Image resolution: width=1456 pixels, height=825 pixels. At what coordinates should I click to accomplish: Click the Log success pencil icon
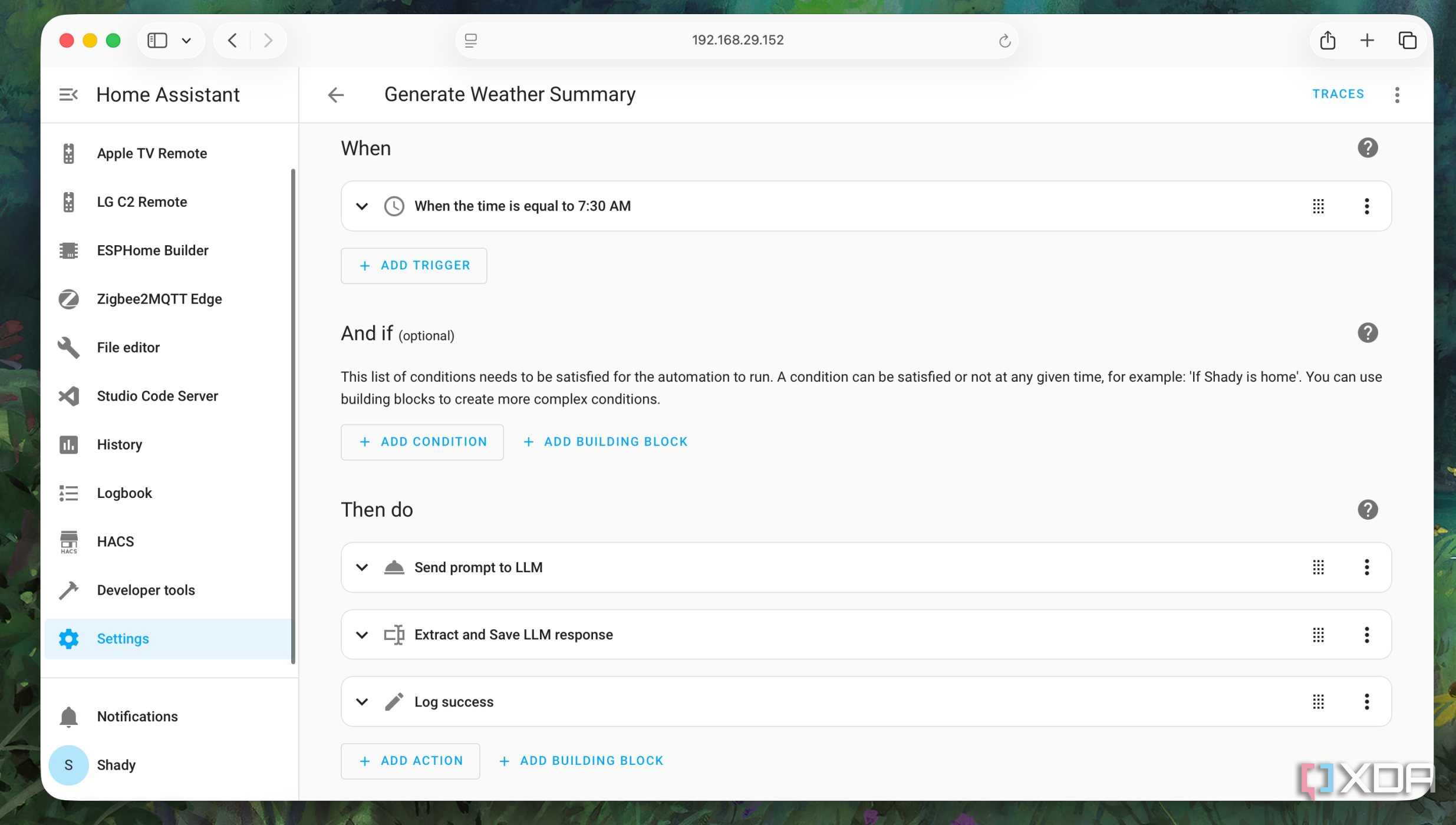(394, 702)
